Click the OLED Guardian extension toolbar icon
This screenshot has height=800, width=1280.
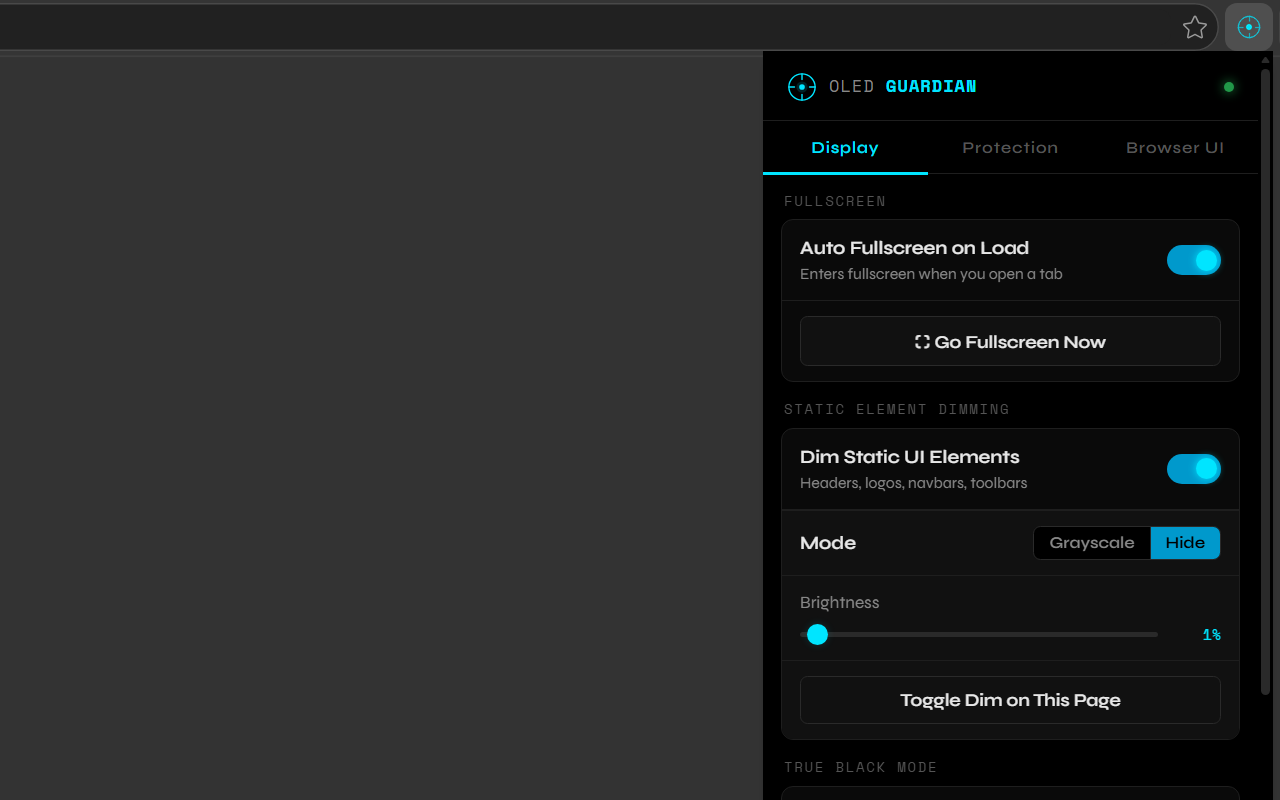1248,27
